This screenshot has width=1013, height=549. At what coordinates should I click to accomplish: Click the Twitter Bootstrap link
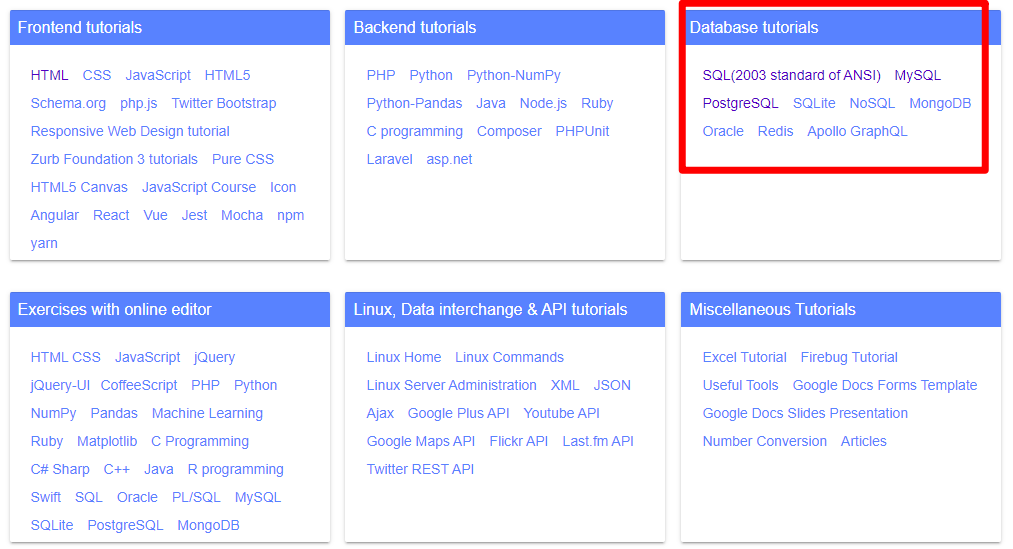tap(224, 103)
